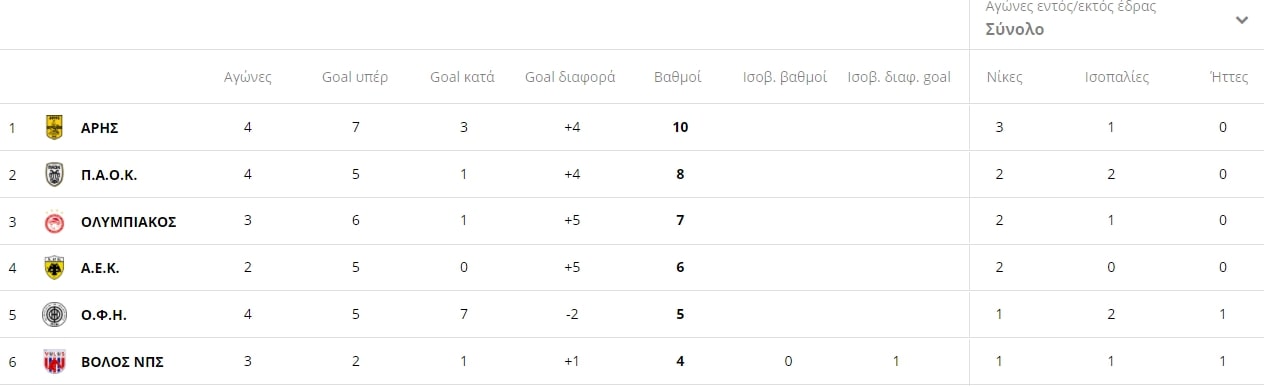Screen dimensions: 1264x386
Task: Open the ΟΛΥΜΠΙΑΚΟΣ team name link
Action: click(128, 221)
